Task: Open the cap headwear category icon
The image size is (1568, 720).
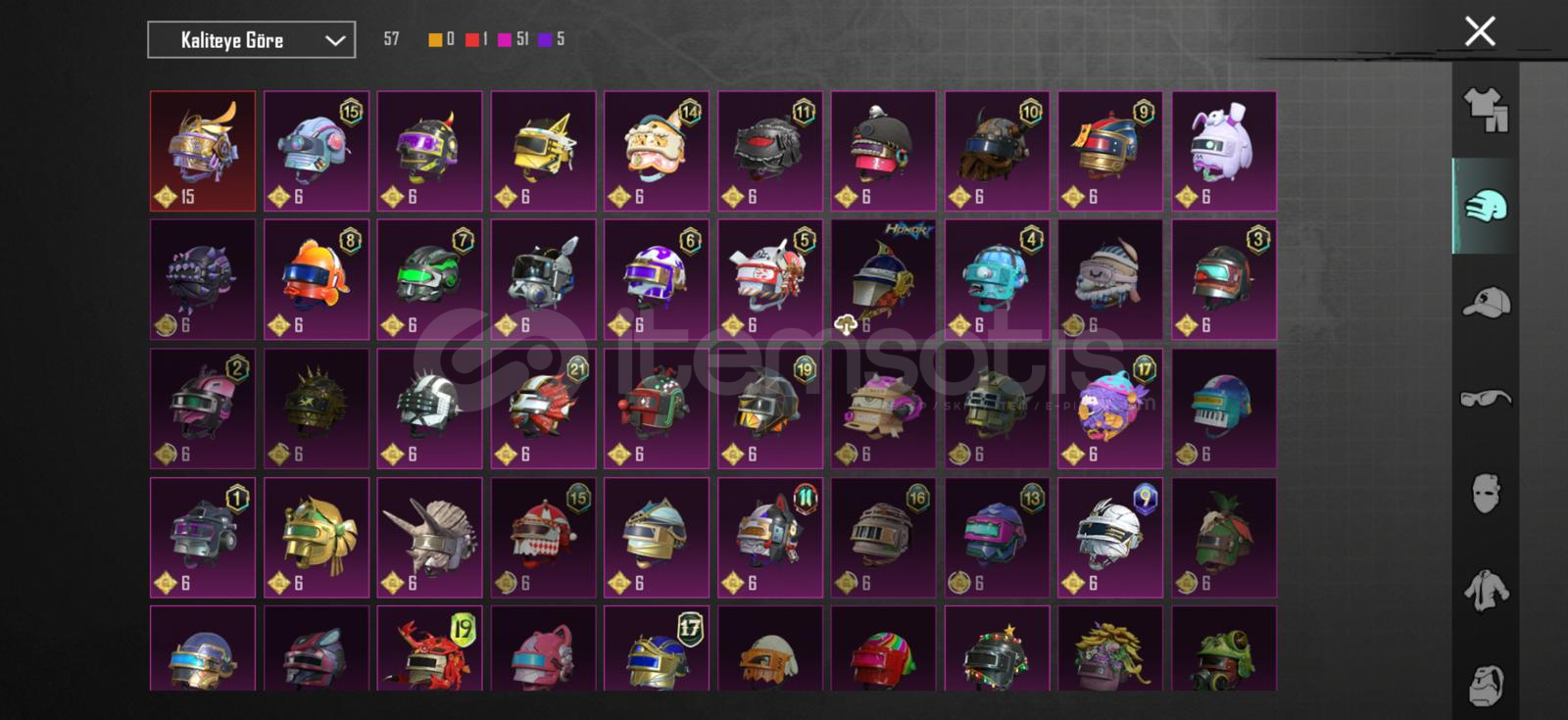Action: coord(1486,302)
